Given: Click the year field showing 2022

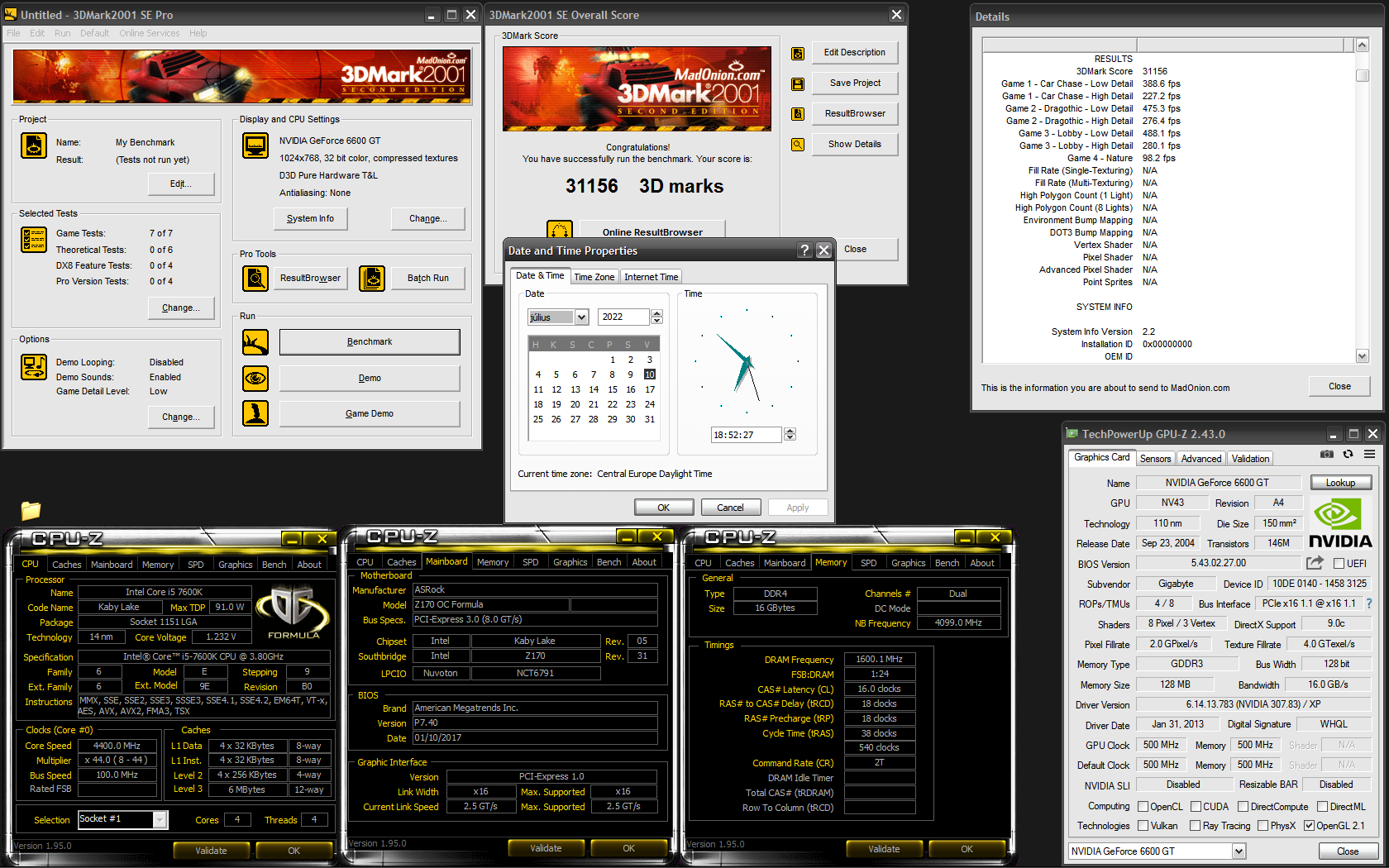Looking at the screenshot, I should coord(624,317).
